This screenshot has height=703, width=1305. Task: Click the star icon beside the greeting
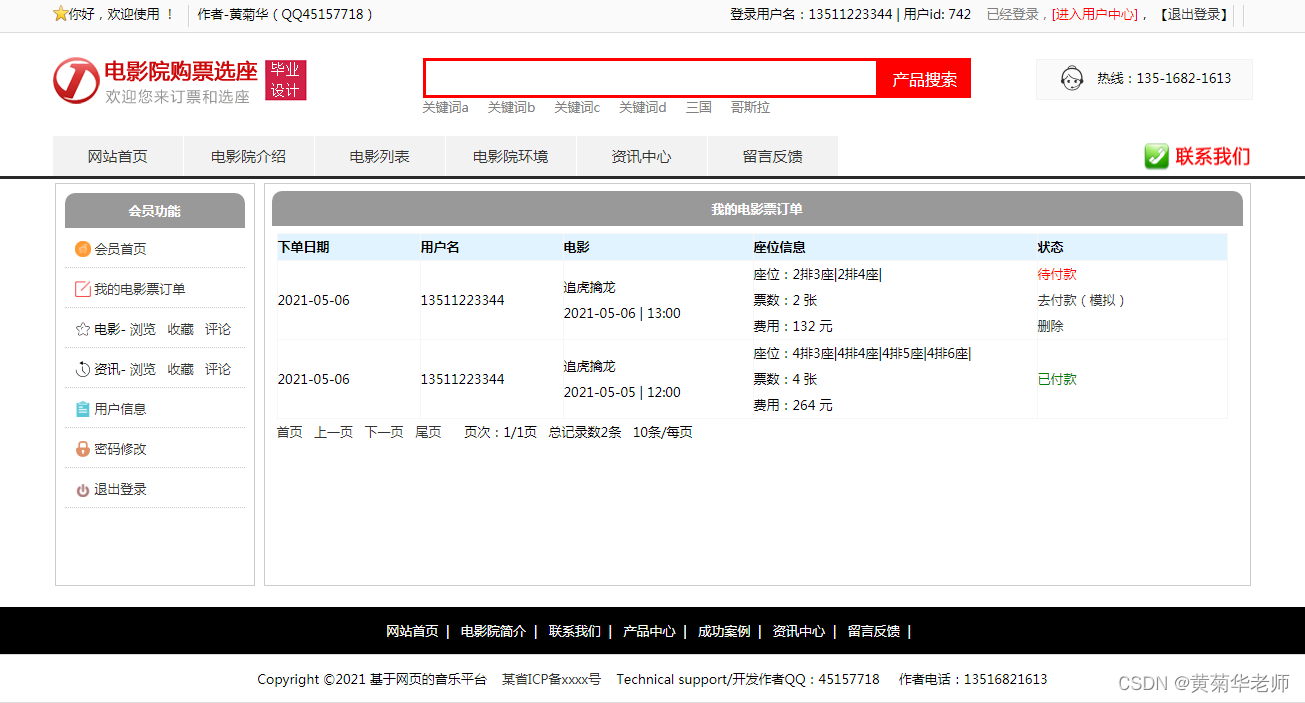pyautogui.click(x=60, y=14)
